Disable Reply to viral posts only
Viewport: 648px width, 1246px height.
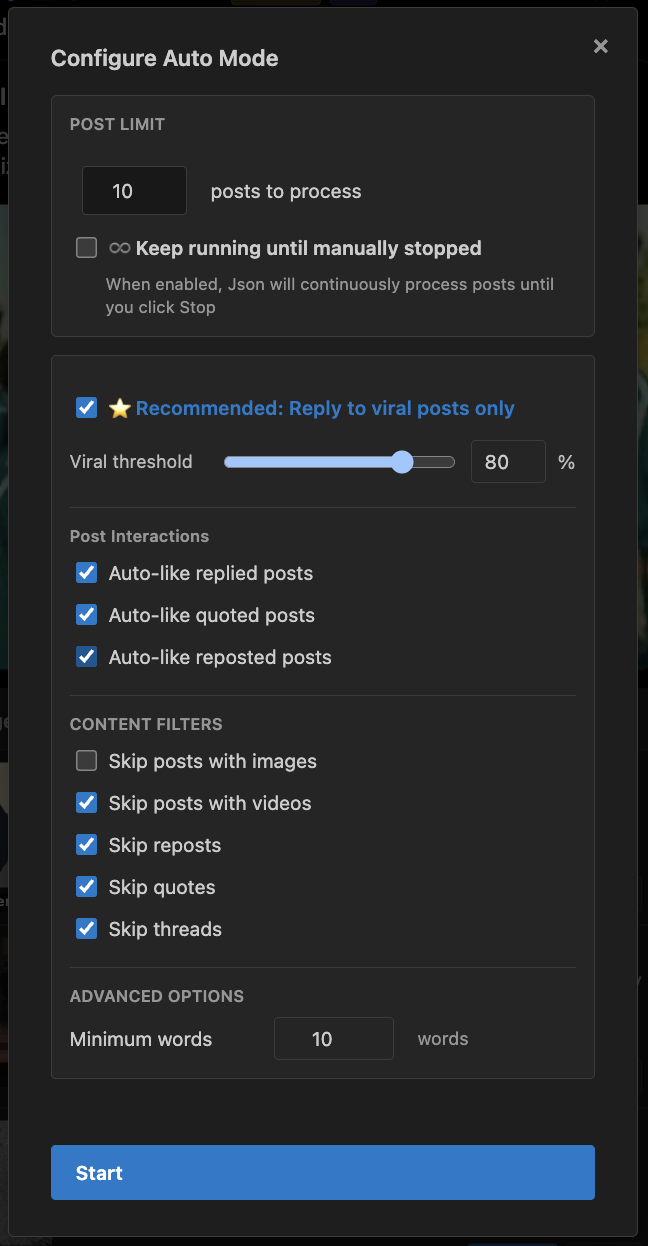point(86,407)
